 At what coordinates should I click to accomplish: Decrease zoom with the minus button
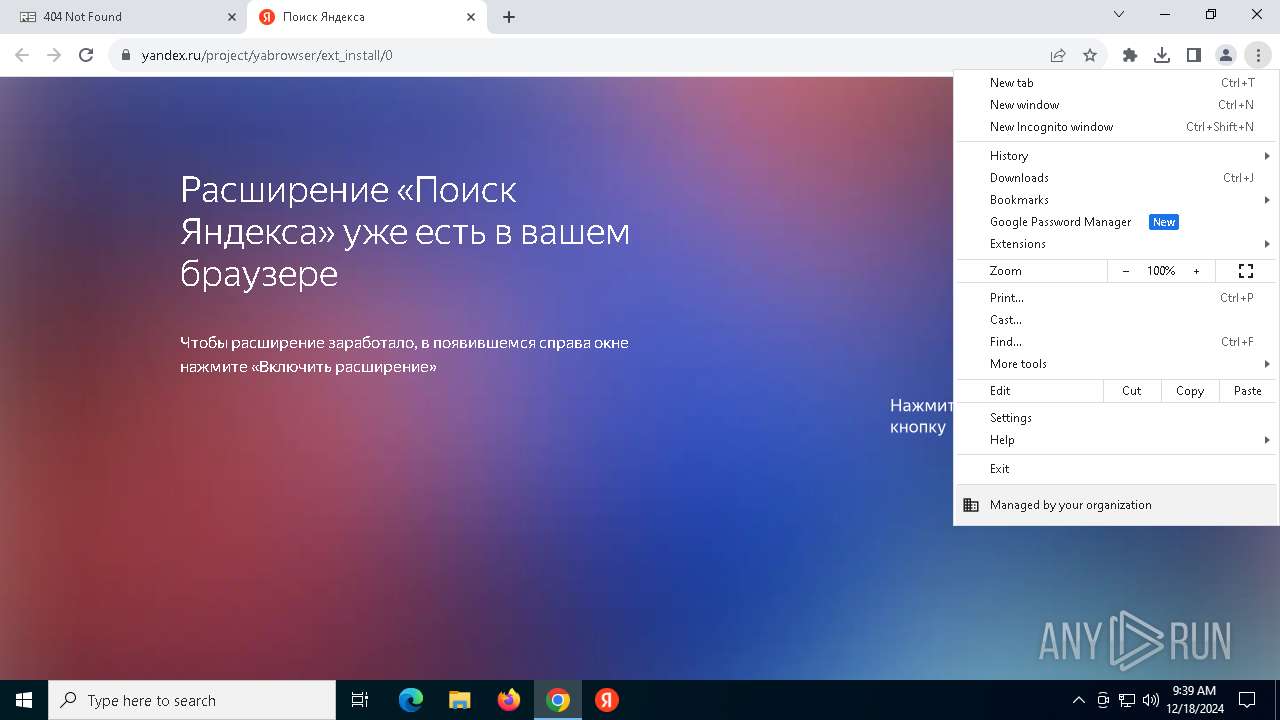[x=1126, y=271]
